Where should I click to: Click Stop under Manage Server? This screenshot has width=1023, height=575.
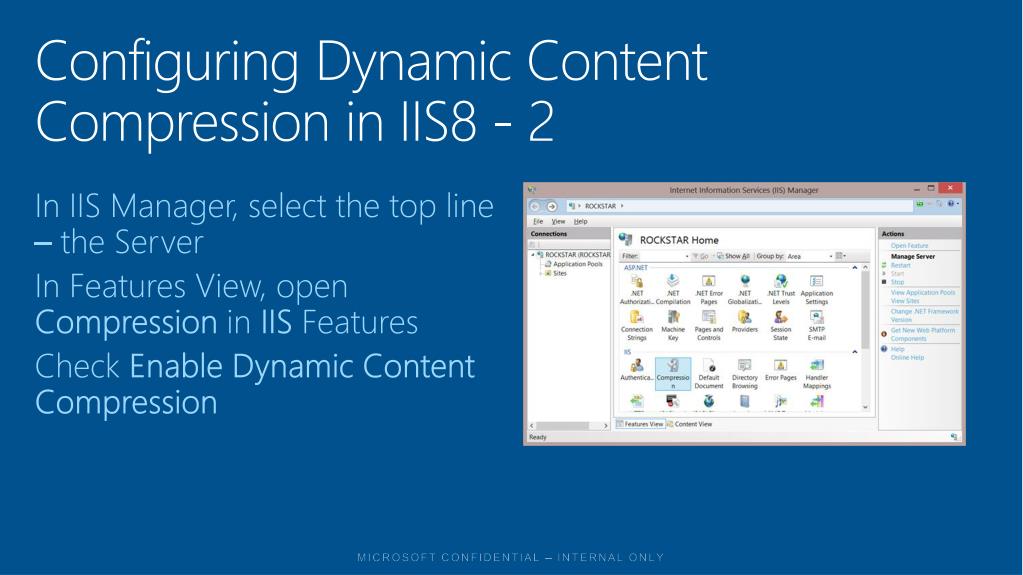tap(897, 282)
